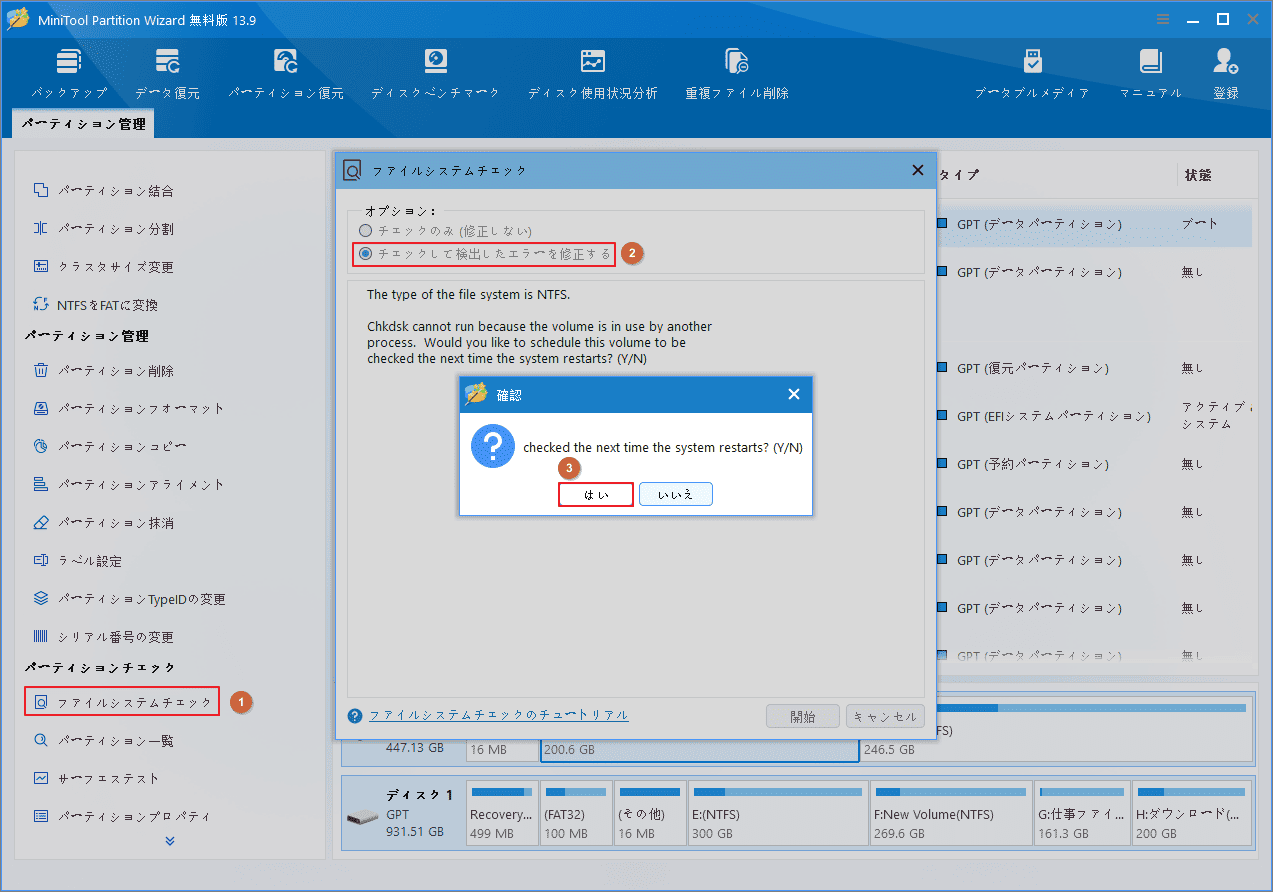Viewport: 1273px width, 892px height.
Task: Choose クラスタサイズ変更 in the sidebar
Action: click(104, 266)
